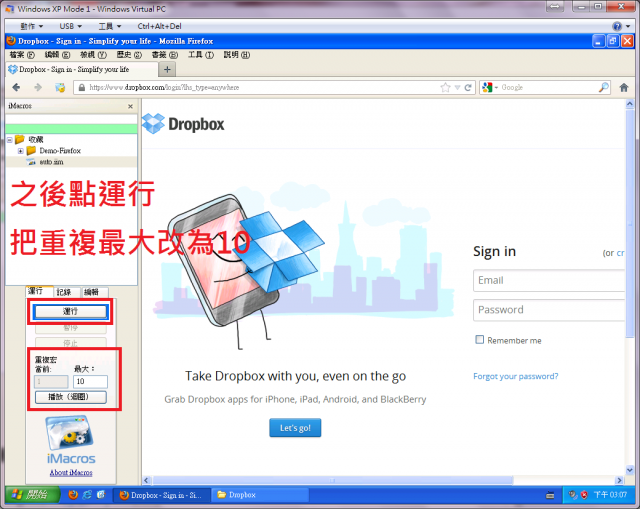640x509 pixels.
Task: Click the Password input field
Action: 549,310
